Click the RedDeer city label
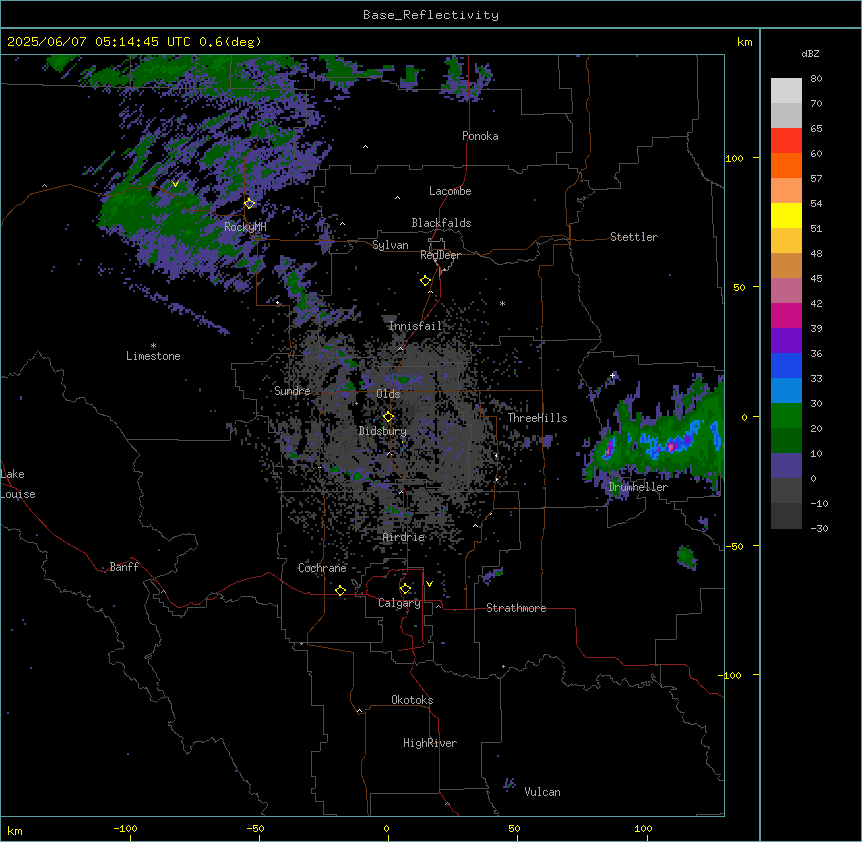This screenshot has height=842, width=862. (x=440, y=255)
